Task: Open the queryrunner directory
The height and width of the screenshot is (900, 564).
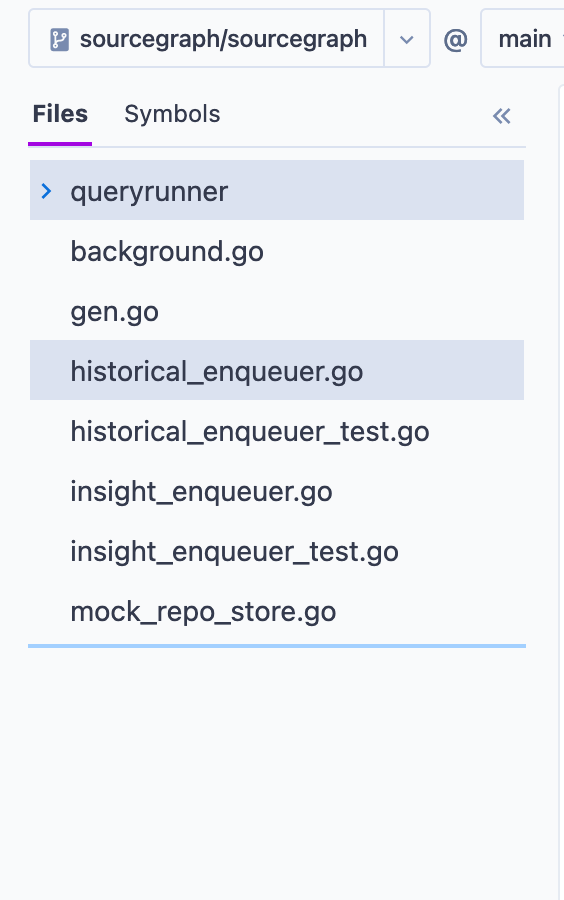Action: pos(277,191)
